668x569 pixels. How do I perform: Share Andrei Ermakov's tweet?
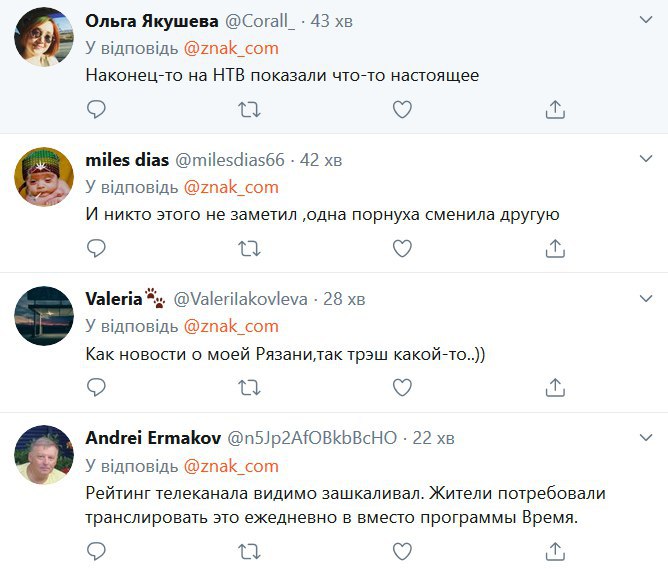coord(556,550)
